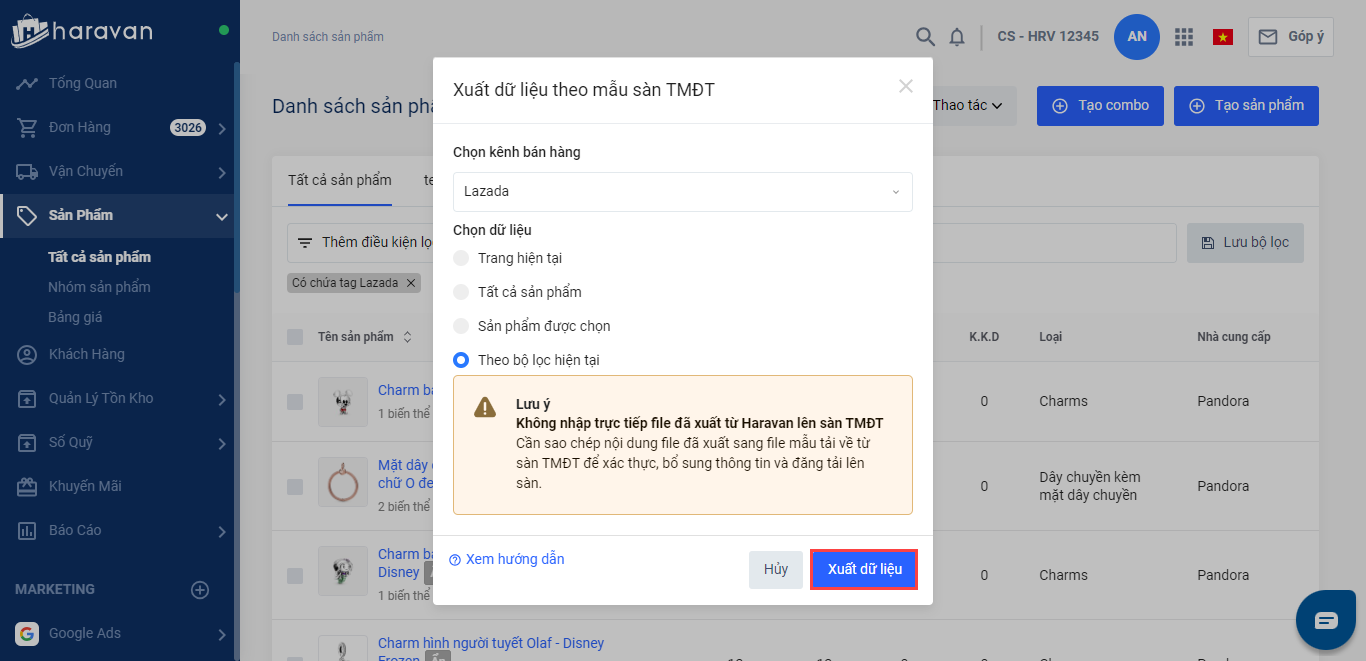The image size is (1366, 661).
Task: Select 'Theo bộ lọc hiện tại' radio
Action: pyautogui.click(x=461, y=360)
